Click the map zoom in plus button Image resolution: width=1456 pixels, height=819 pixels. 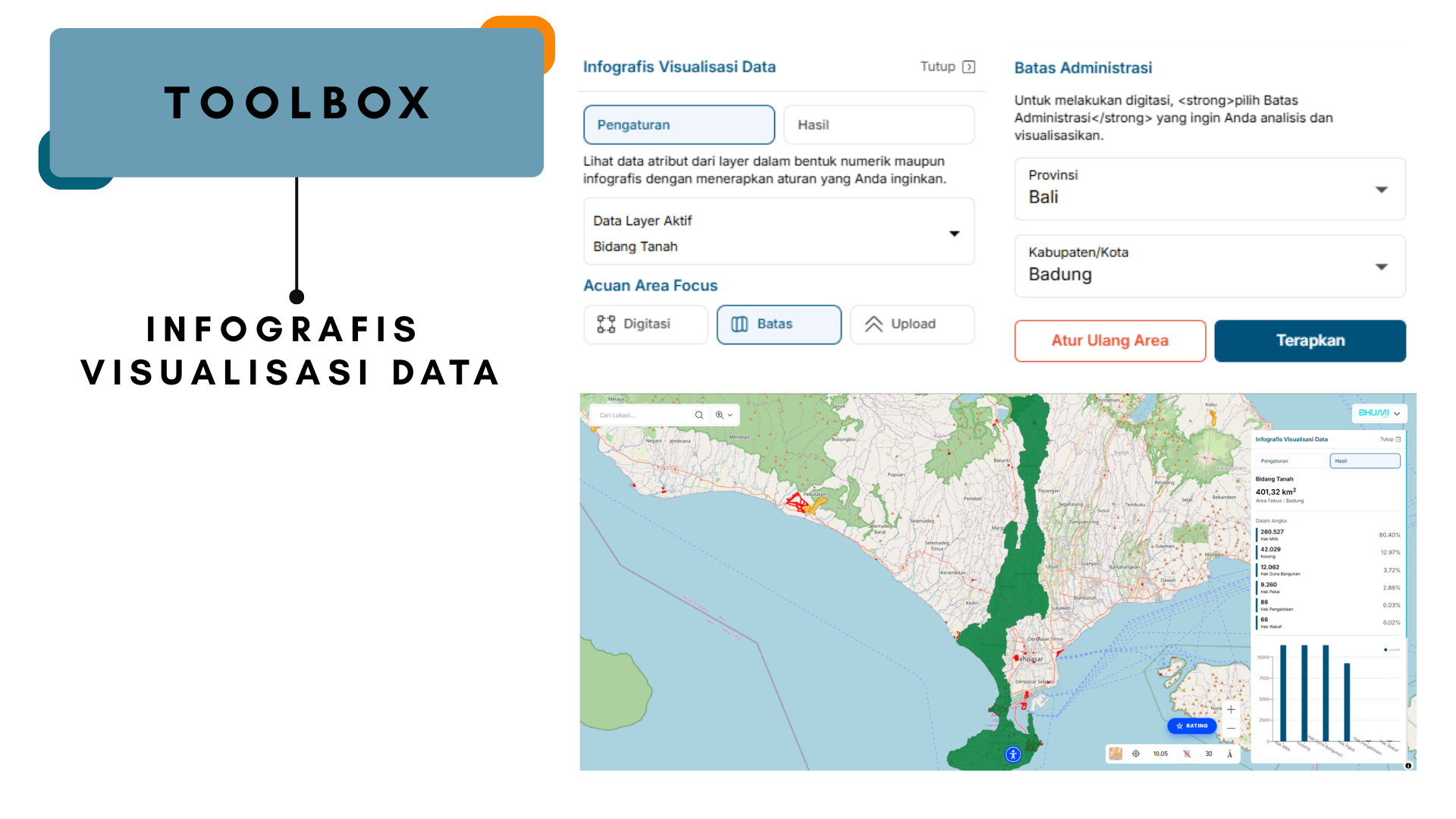click(1231, 710)
